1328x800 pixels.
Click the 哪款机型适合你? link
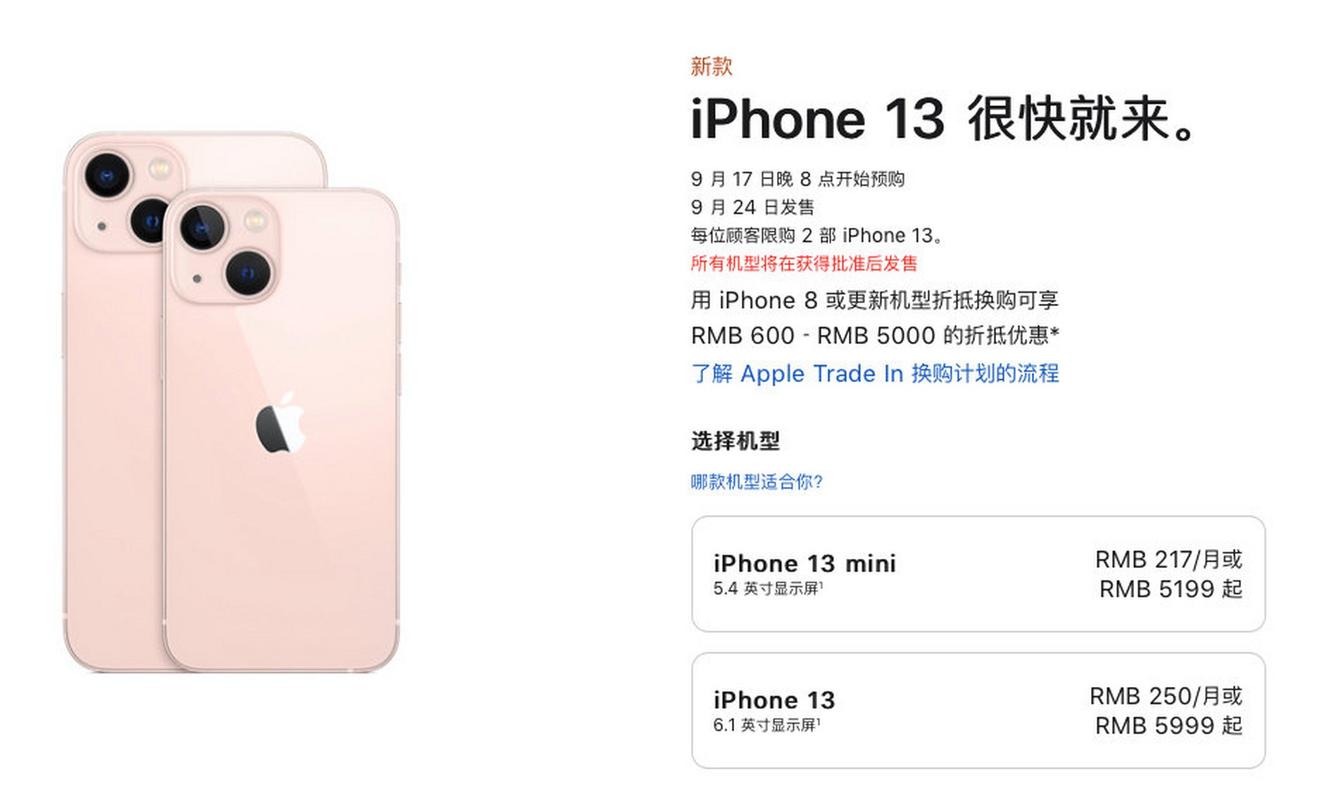[757, 482]
